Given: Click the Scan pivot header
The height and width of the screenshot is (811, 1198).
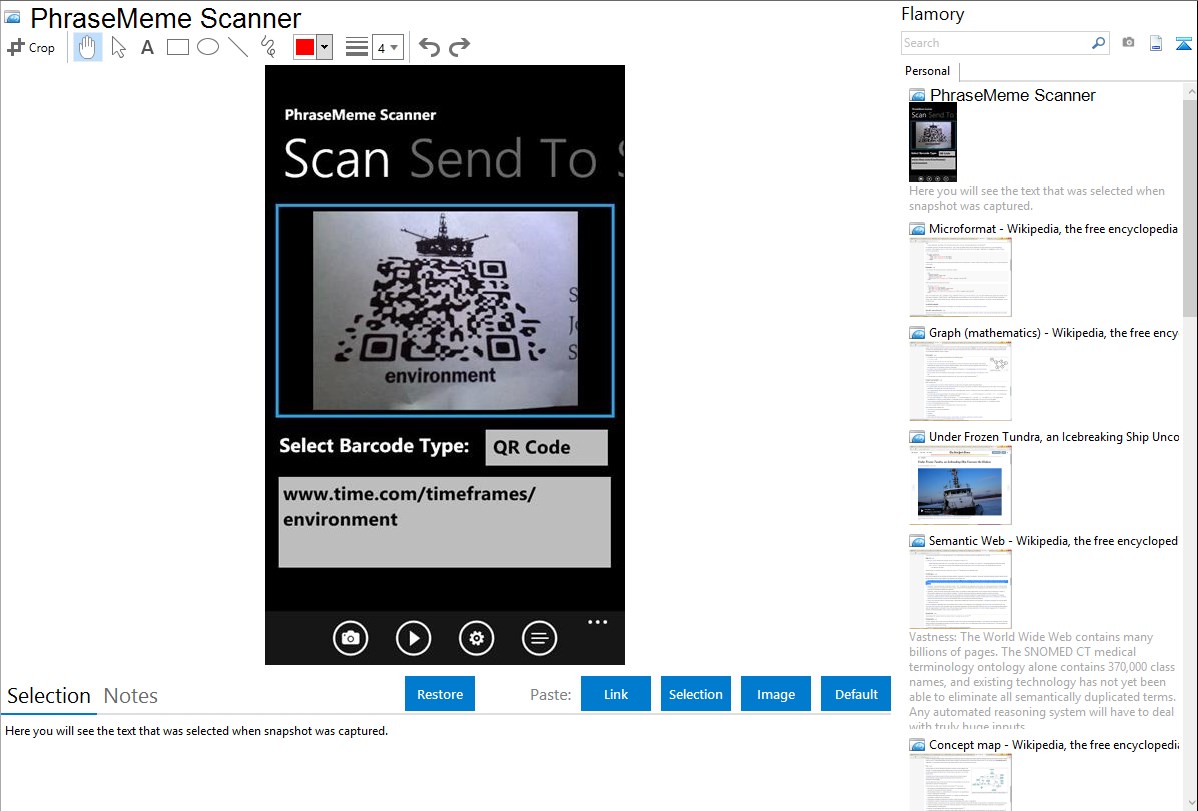Looking at the screenshot, I should [x=337, y=159].
